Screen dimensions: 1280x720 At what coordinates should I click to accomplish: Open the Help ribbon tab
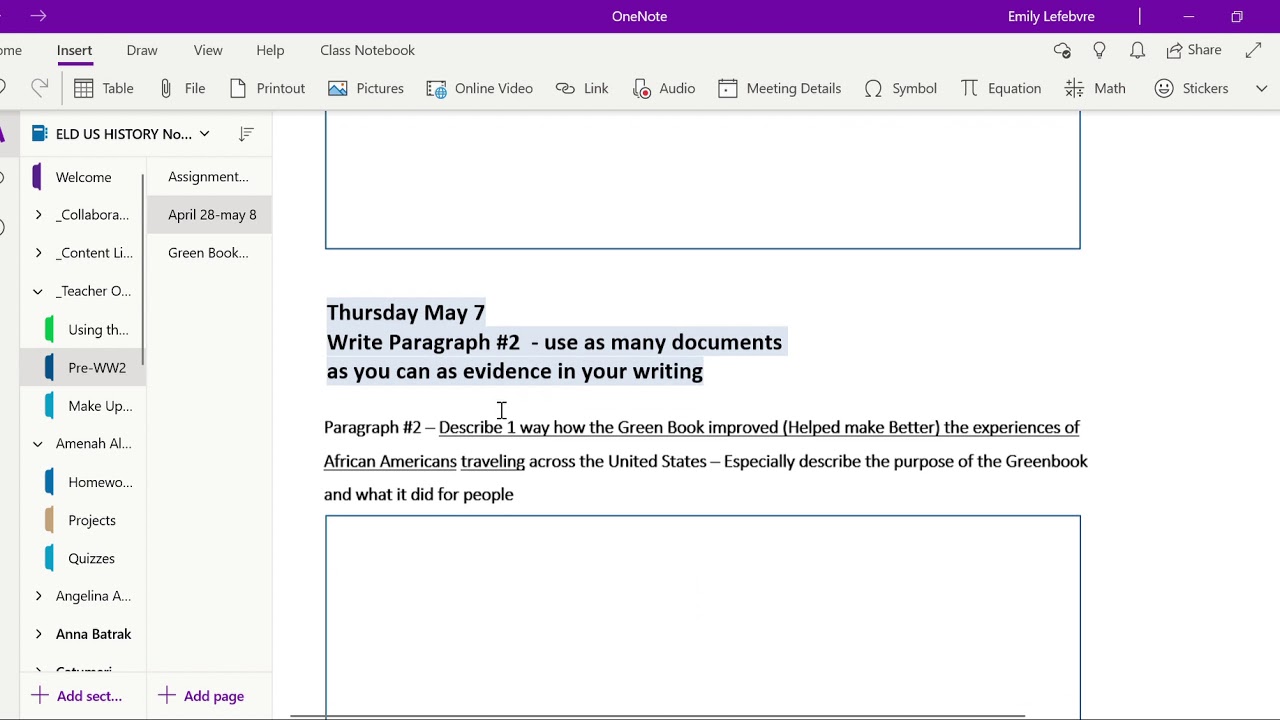coord(270,50)
